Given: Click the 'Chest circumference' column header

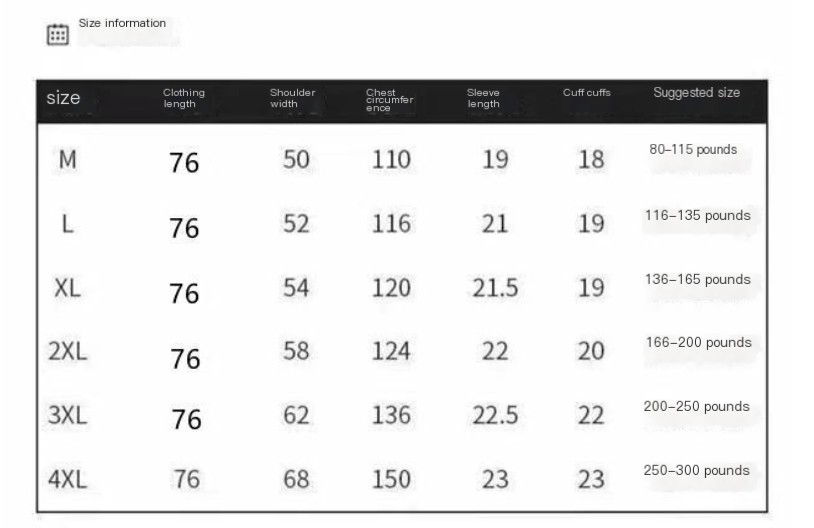Looking at the screenshot, I should 389,100.
